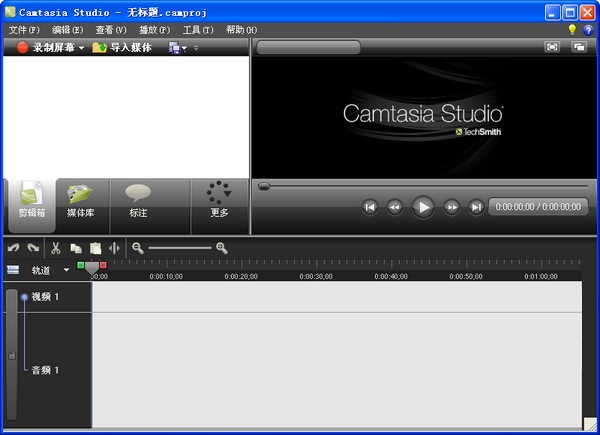Click the split clip icon
Viewport: 600px width, 435px height.
coord(115,248)
